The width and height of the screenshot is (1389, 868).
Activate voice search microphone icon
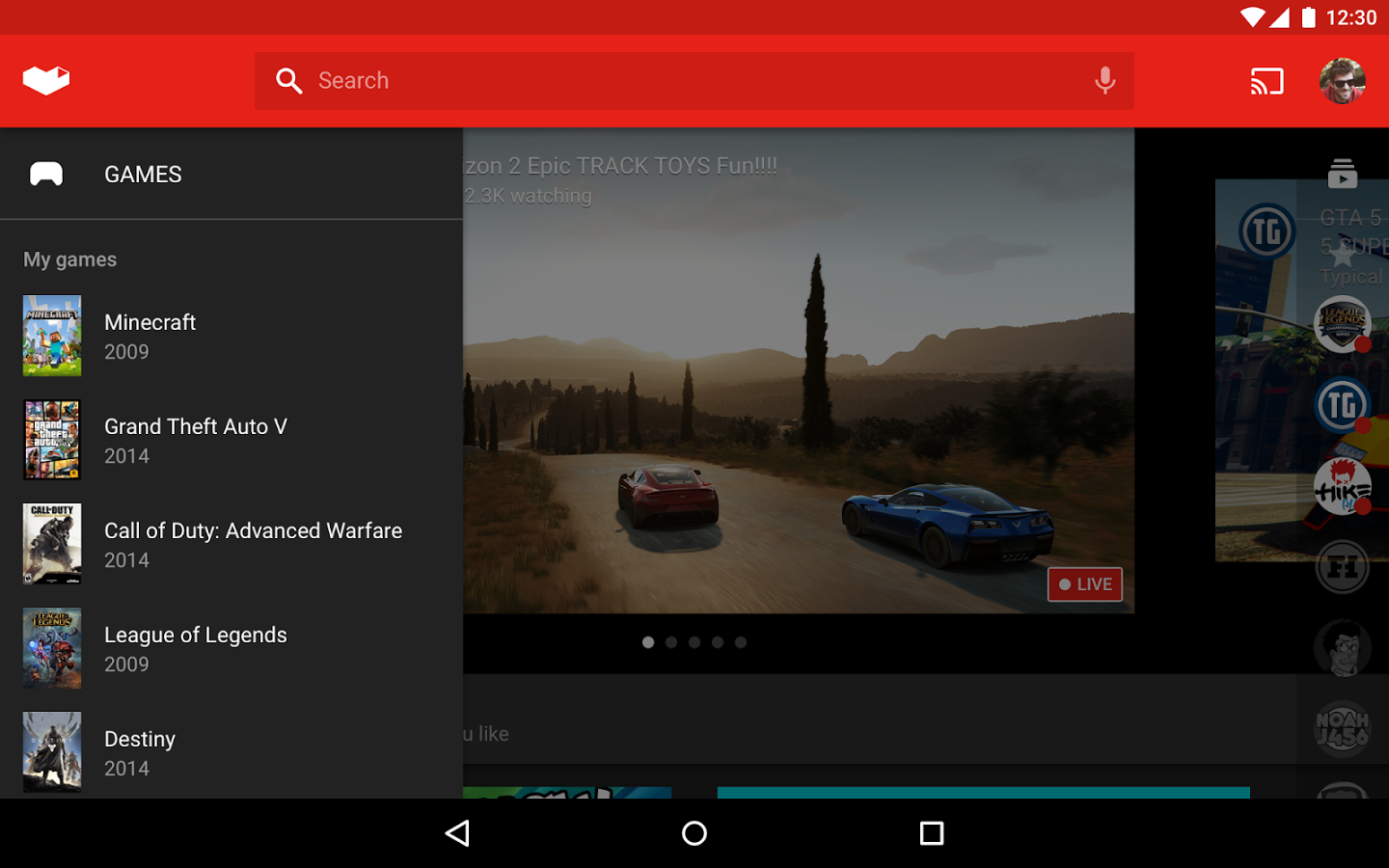tap(1105, 81)
